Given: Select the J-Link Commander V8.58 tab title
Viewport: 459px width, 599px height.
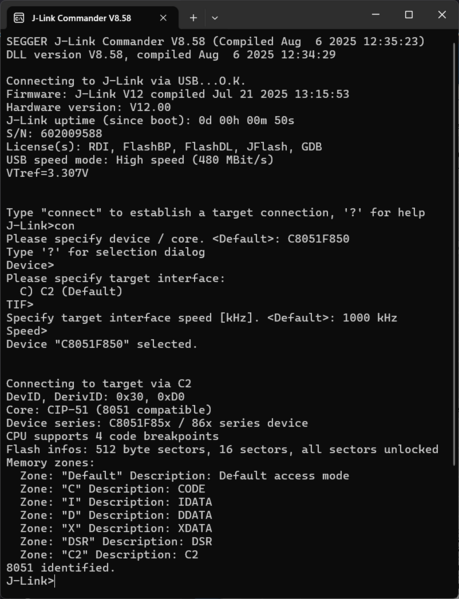Looking at the screenshot, I should 81,18.
